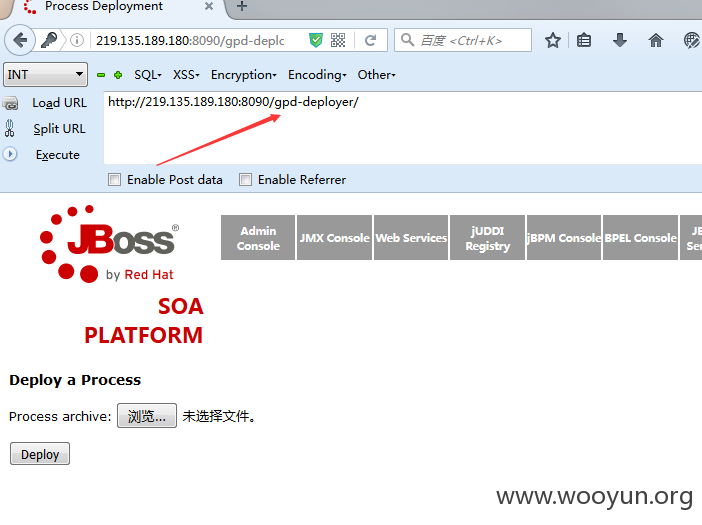
Task: Reload the page with the refresh icon
Action: pos(370,41)
